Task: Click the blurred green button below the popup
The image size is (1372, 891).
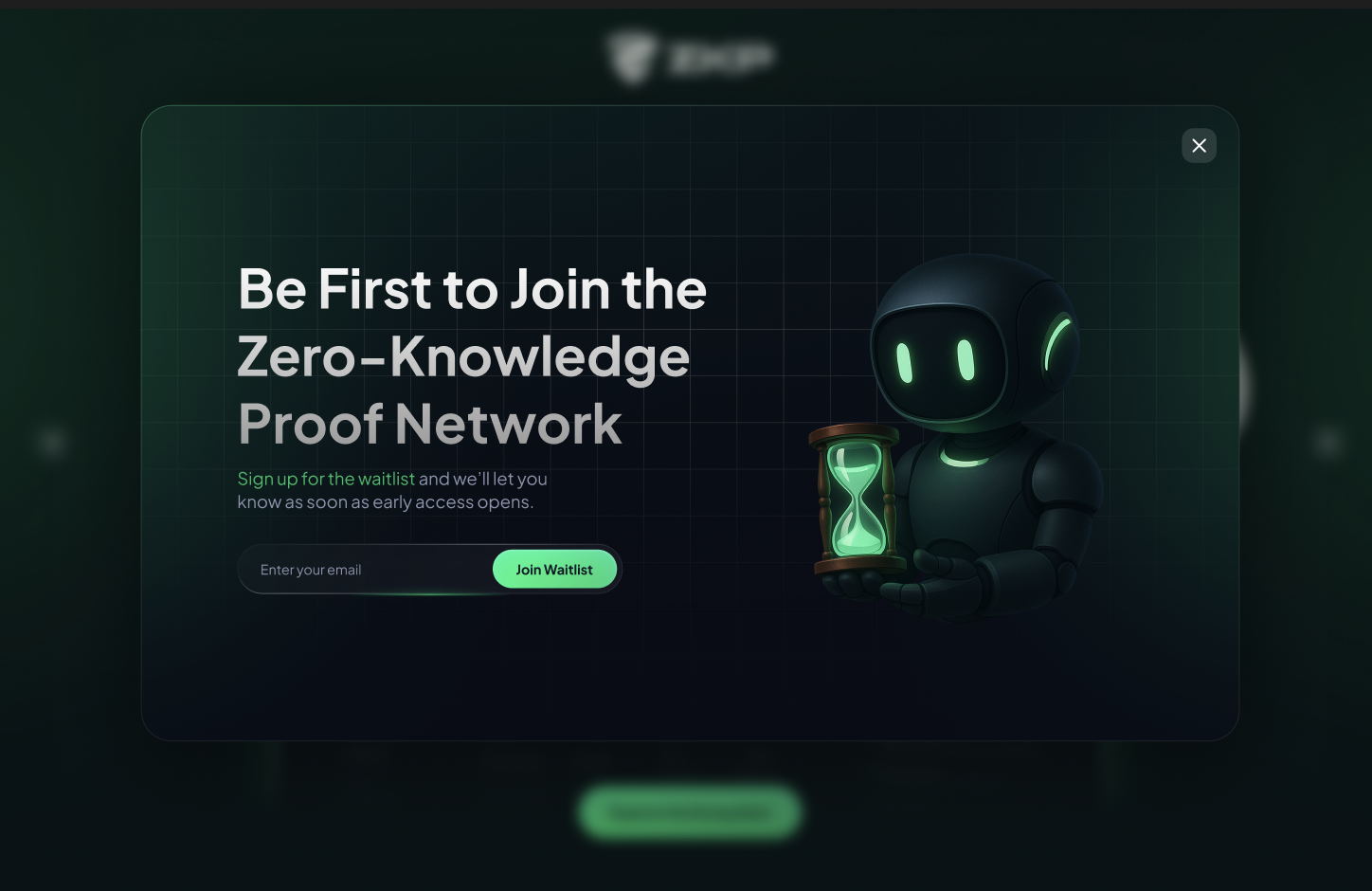Action: click(x=690, y=812)
